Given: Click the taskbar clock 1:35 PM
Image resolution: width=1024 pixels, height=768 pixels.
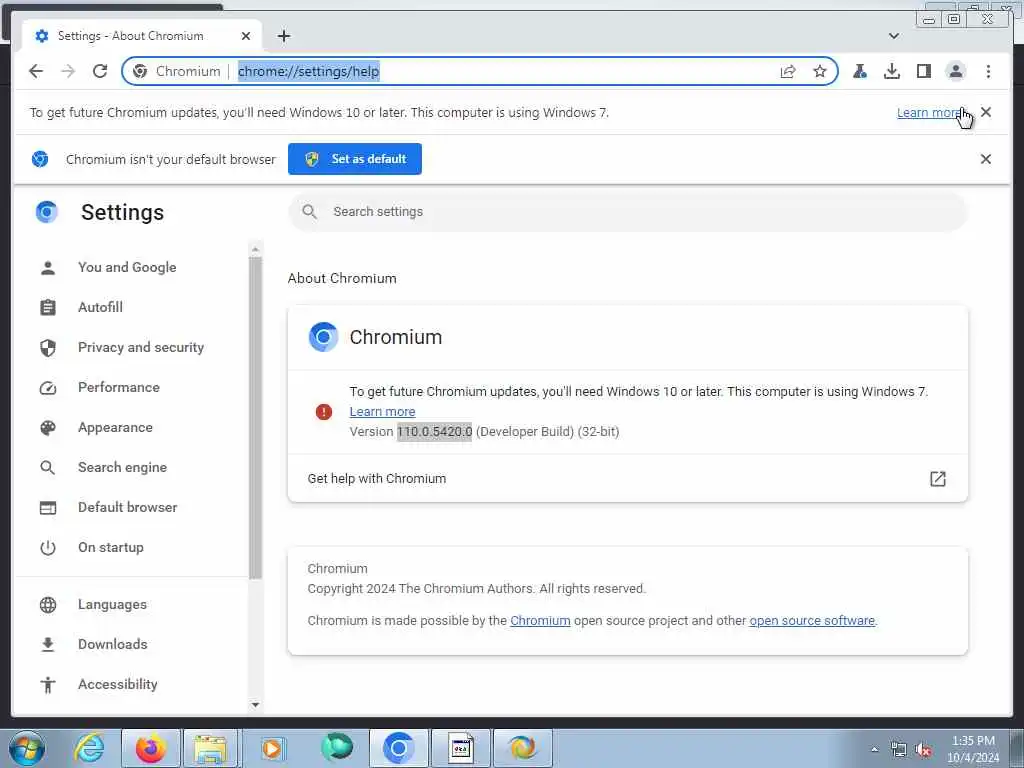Looking at the screenshot, I should click(x=973, y=749).
